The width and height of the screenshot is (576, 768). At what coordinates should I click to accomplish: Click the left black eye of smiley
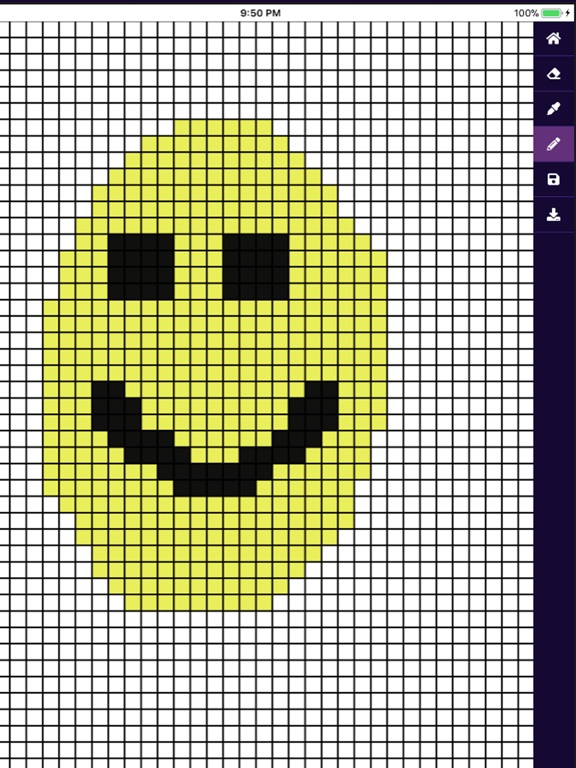(x=141, y=267)
